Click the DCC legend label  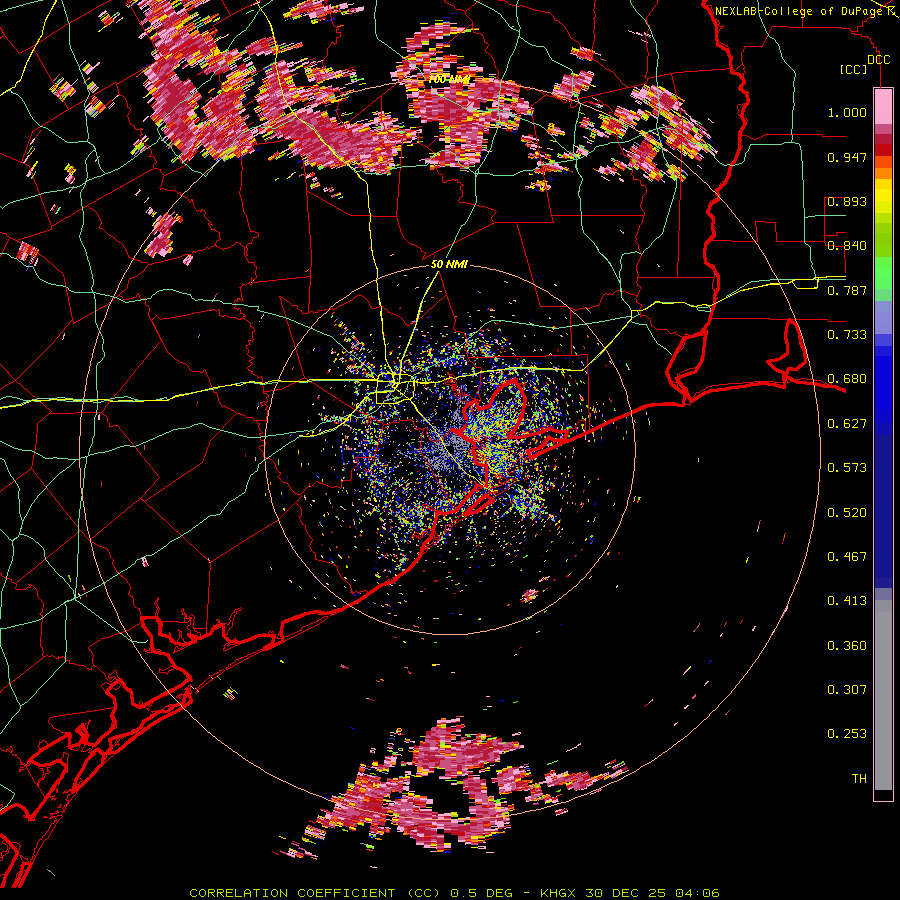878,59
